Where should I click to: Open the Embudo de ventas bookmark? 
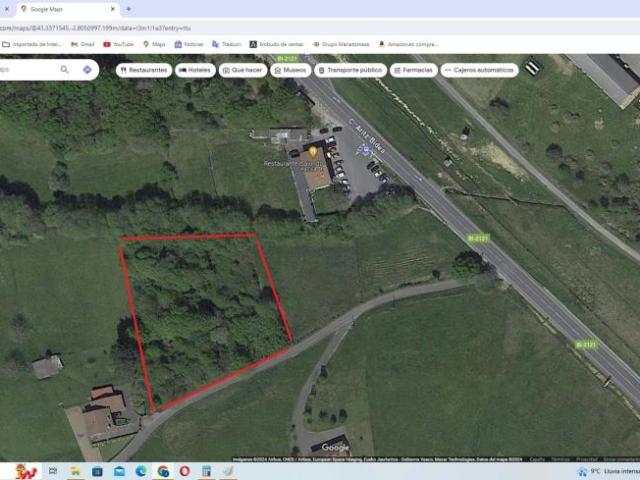[x=277, y=44]
